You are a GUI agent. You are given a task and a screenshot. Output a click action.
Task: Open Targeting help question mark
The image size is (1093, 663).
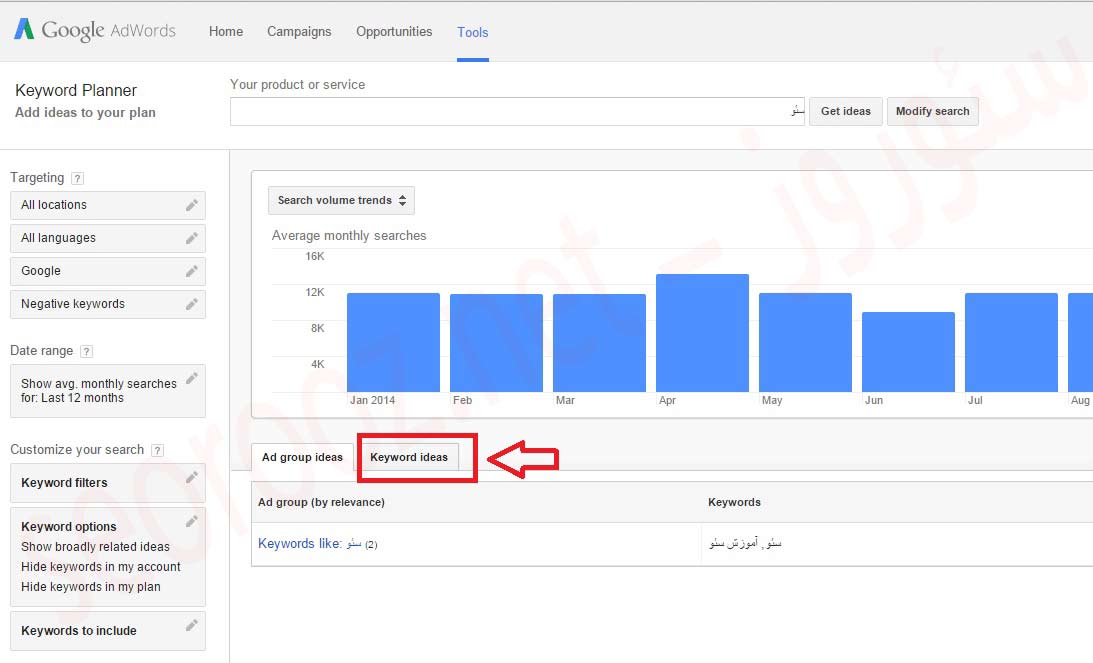coord(78,178)
